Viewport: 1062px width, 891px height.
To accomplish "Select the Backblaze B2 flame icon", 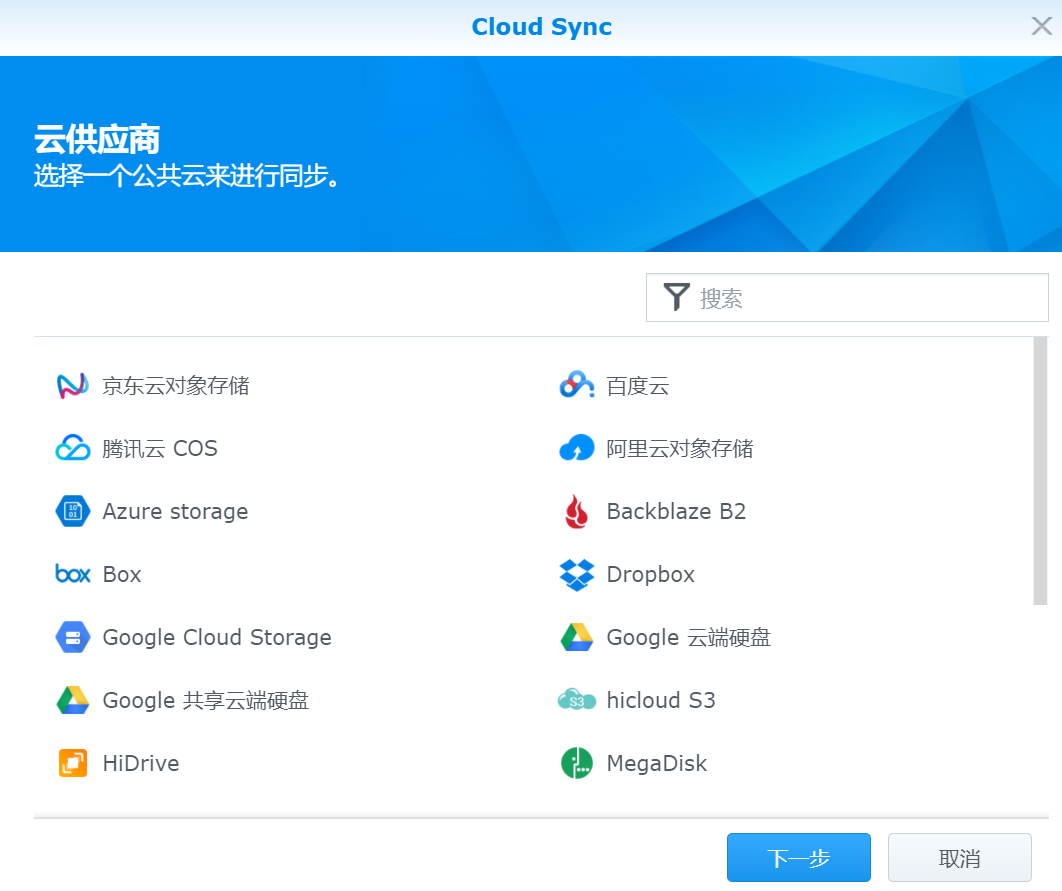I will point(576,511).
